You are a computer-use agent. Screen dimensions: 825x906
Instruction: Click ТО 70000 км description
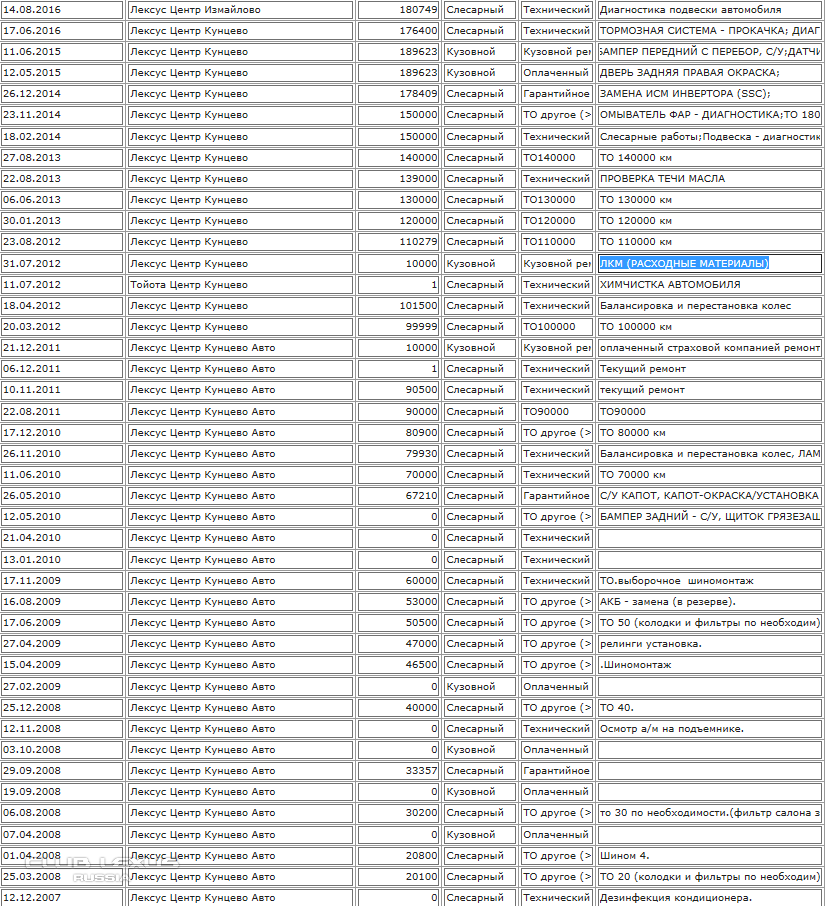click(x=709, y=474)
